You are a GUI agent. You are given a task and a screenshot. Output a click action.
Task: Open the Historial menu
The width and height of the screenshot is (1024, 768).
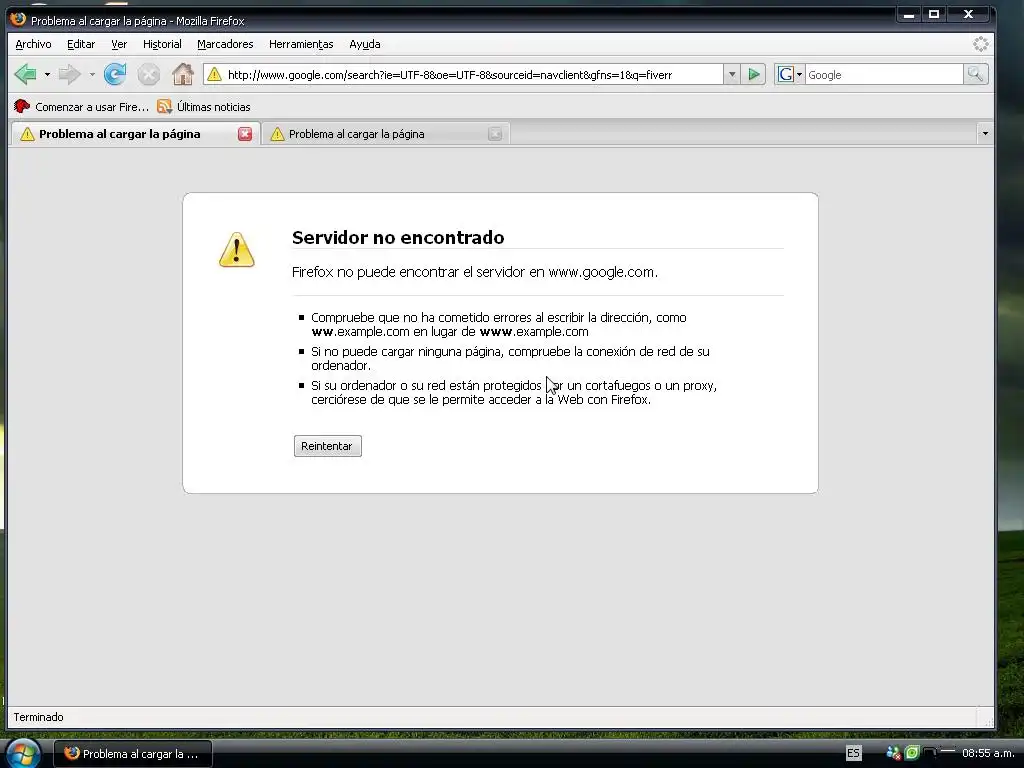[x=162, y=44]
